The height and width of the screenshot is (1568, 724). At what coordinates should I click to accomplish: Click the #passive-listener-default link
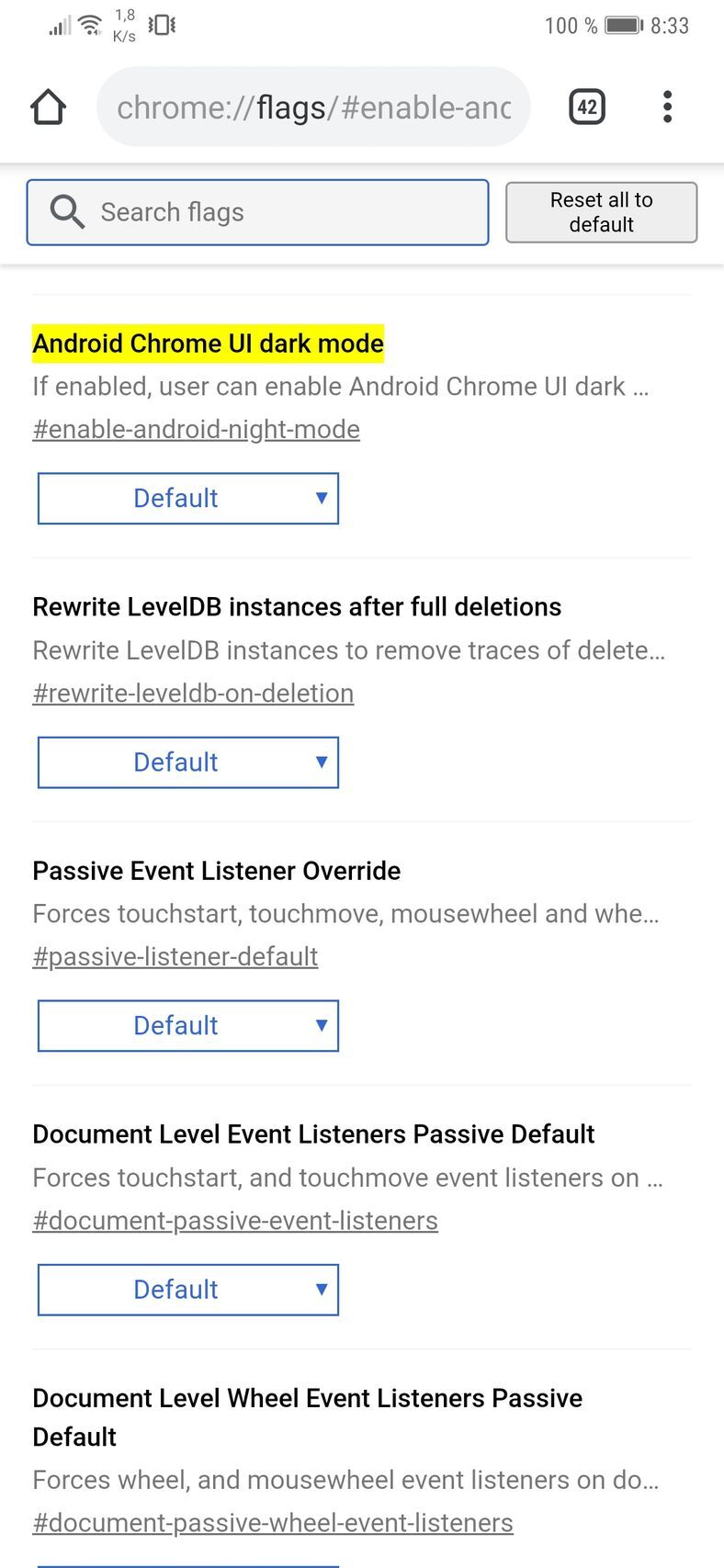[x=175, y=957]
